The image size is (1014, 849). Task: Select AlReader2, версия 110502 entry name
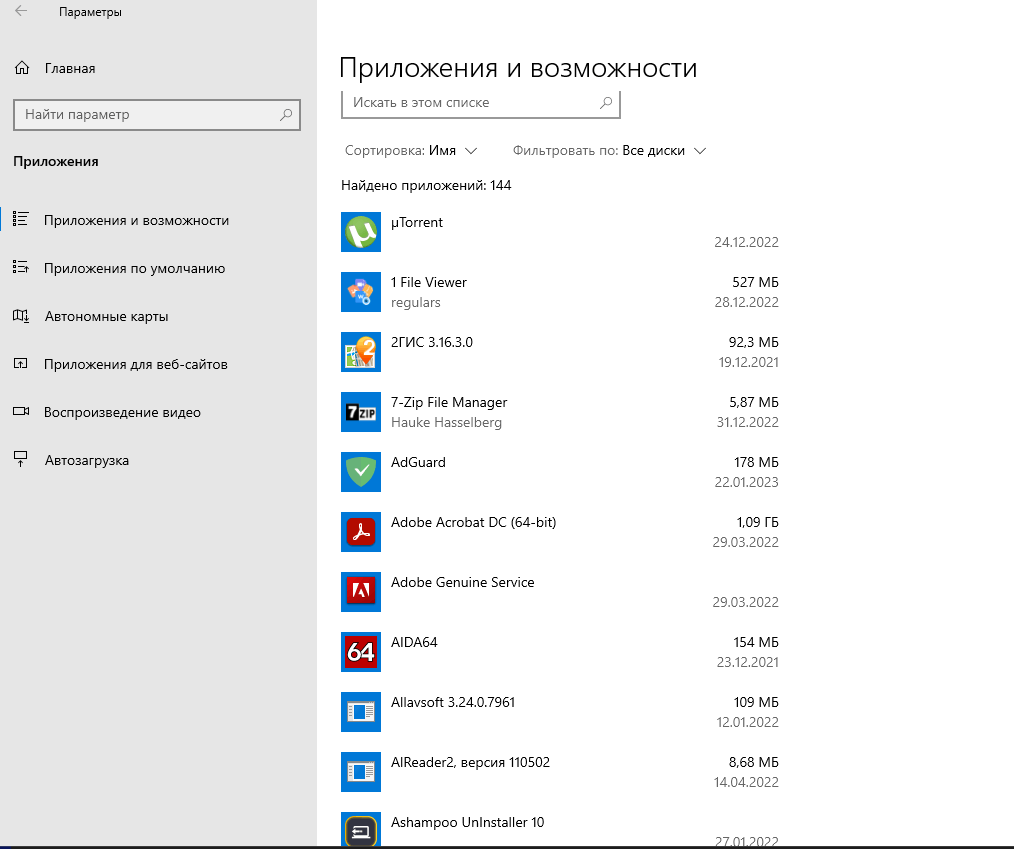[x=470, y=762]
